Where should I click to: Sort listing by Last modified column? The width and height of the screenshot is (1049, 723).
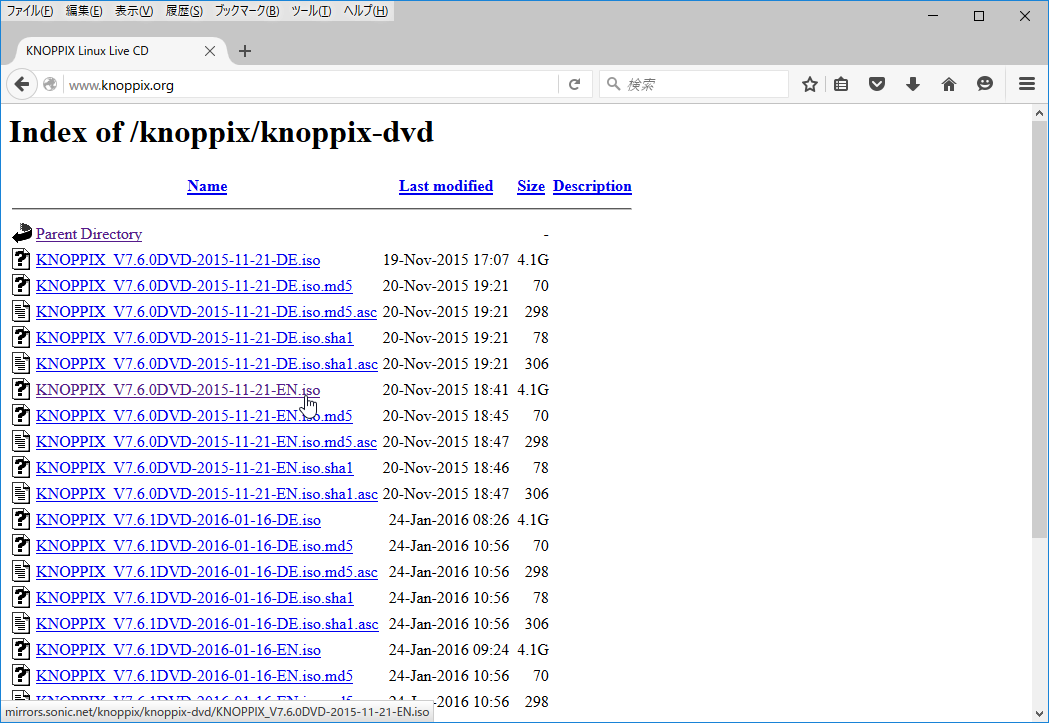446,186
